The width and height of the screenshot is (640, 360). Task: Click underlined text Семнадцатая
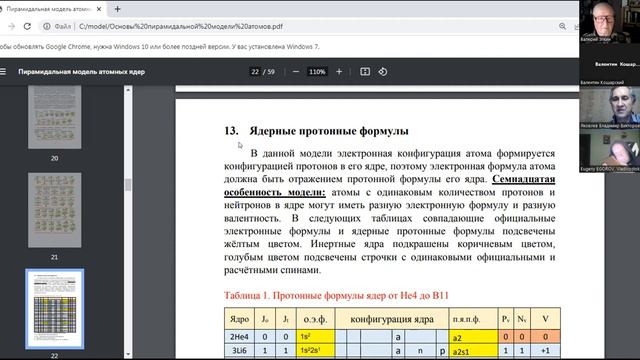tap(524, 179)
